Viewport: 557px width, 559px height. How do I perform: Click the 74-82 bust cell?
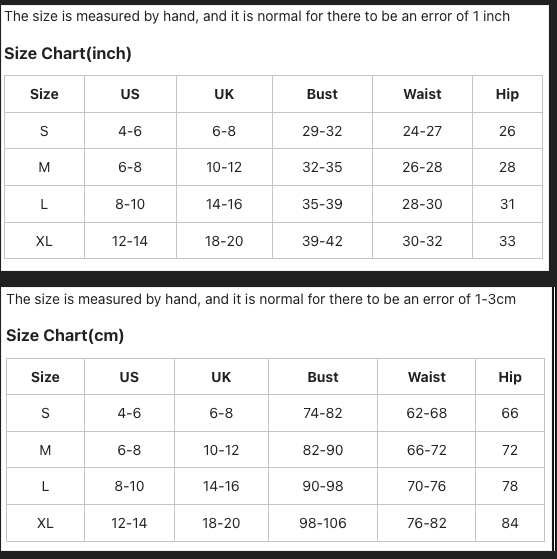[x=323, y=413]
